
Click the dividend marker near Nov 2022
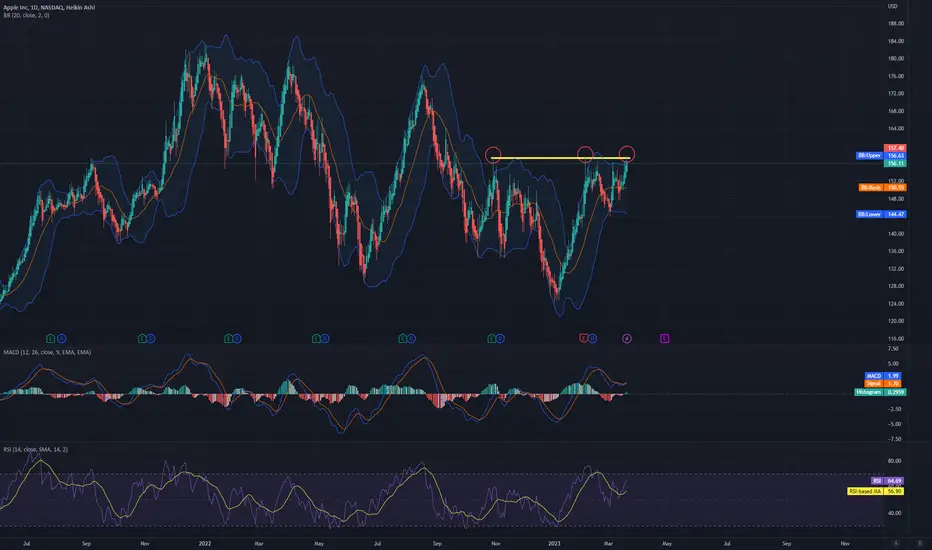tap(500, 338)
